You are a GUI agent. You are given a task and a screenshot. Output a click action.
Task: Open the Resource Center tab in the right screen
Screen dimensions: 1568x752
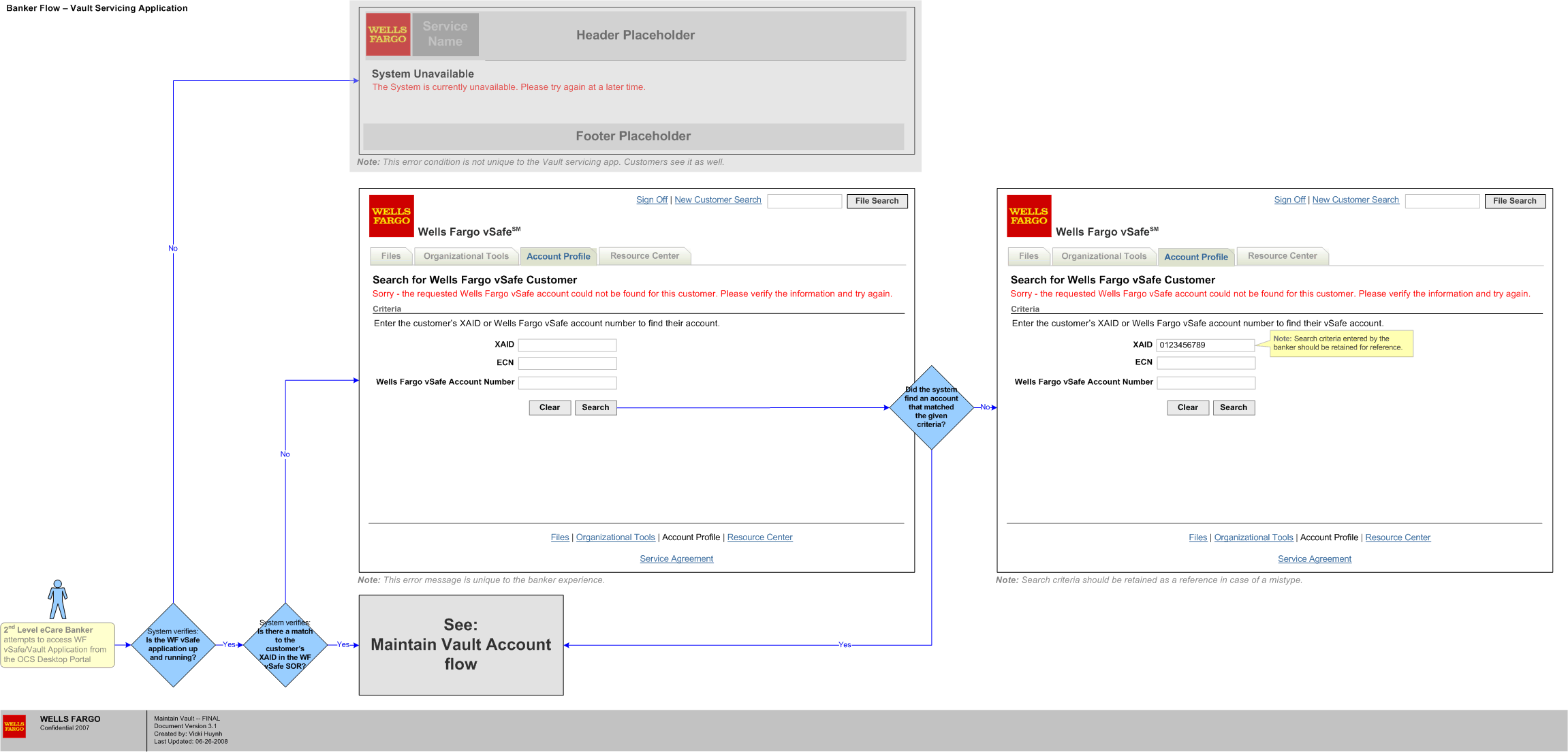pyautogui.click(x=1282, y=256)
